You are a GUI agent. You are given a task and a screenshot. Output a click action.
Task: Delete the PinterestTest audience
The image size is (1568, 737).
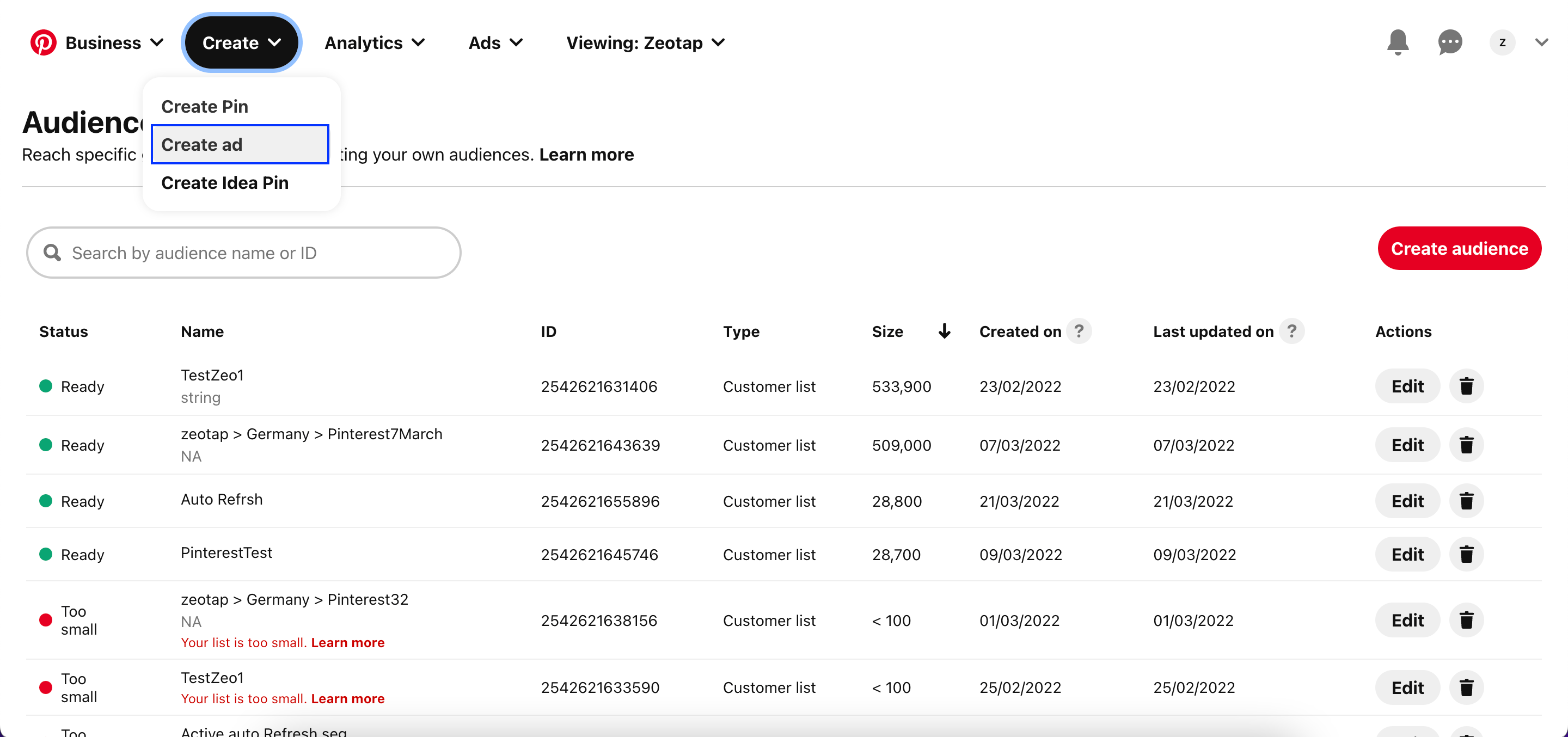(1466, 555)
